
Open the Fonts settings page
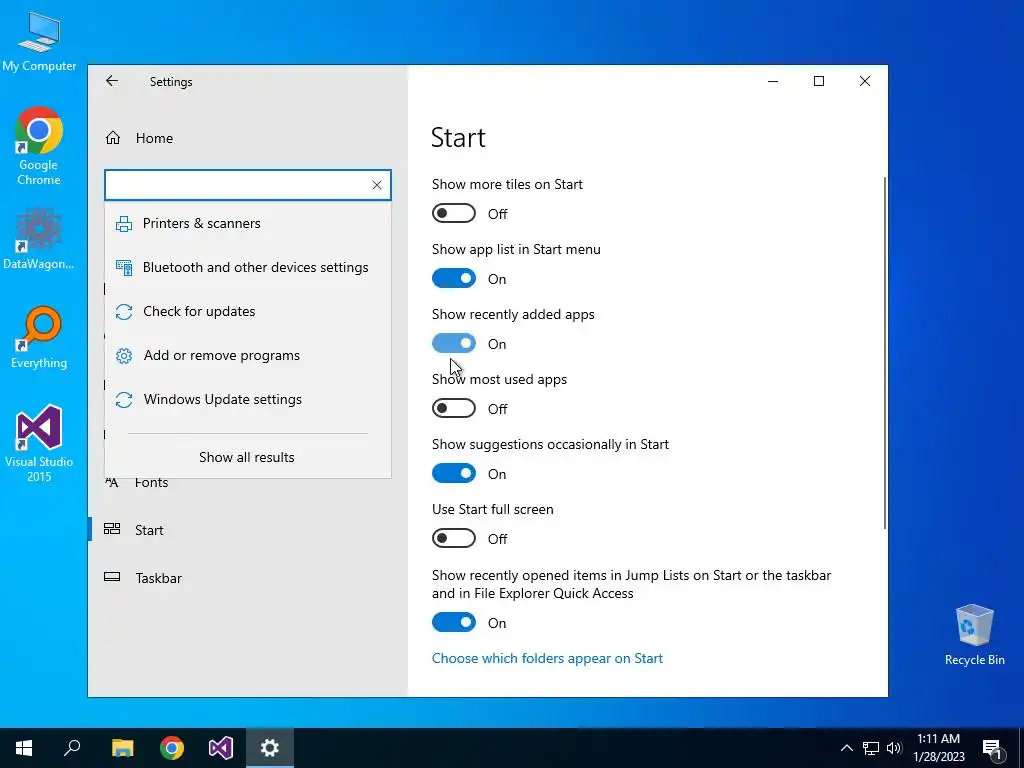[x=152, y=483]
